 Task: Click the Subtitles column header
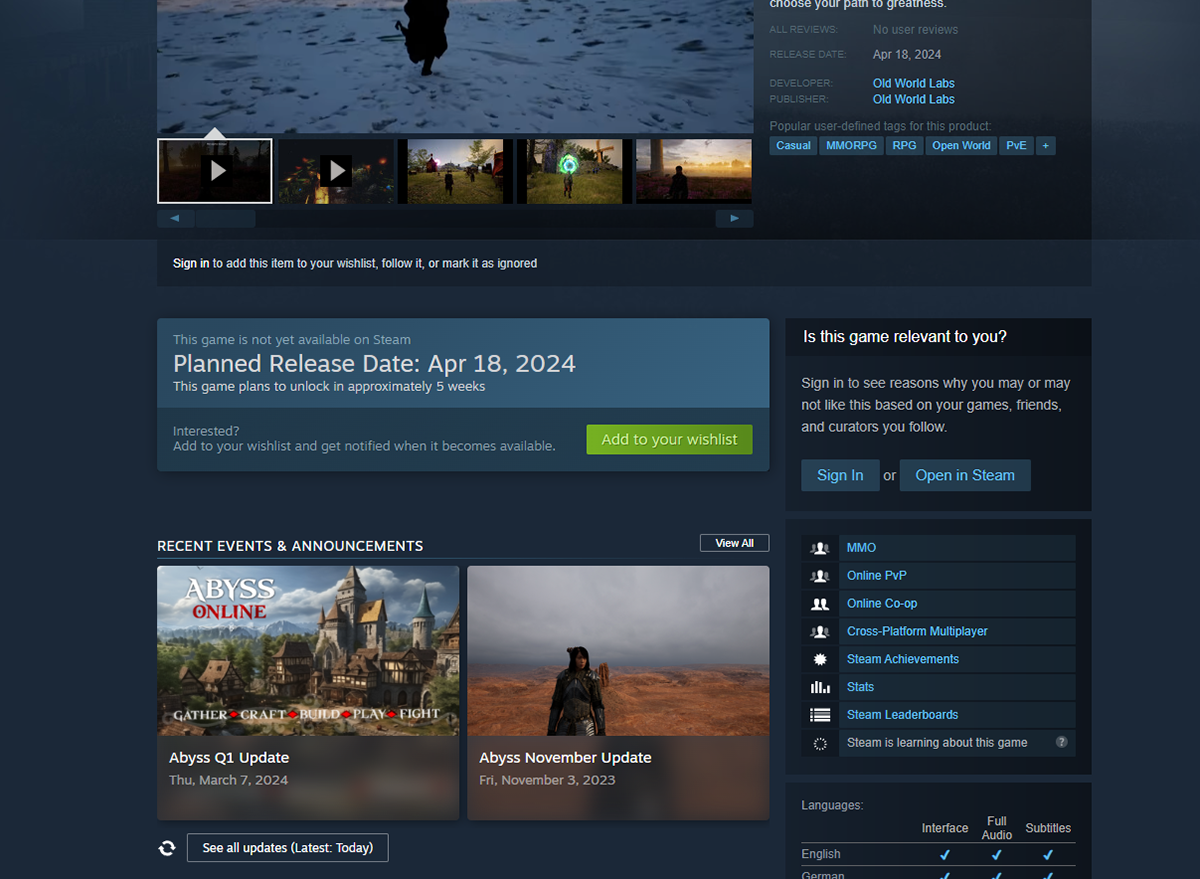1048,828
